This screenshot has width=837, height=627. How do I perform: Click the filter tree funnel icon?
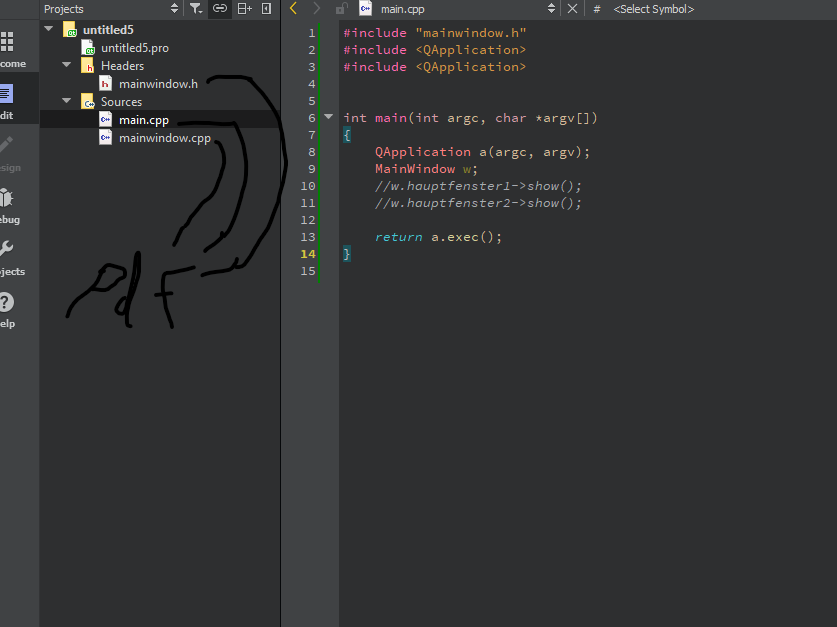point(196,8)
